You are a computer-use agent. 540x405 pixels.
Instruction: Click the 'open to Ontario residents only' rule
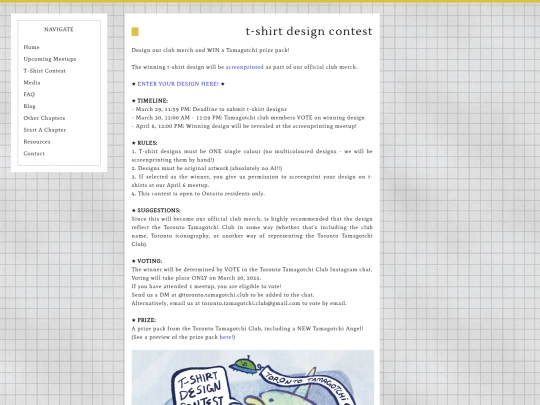click(198, 194)
